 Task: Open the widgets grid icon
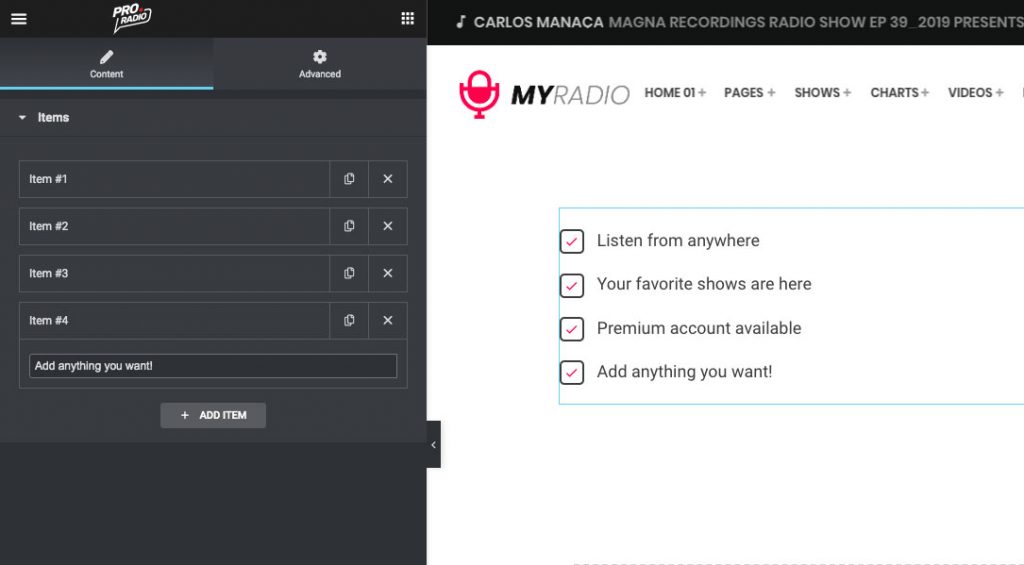pos(407,19)
